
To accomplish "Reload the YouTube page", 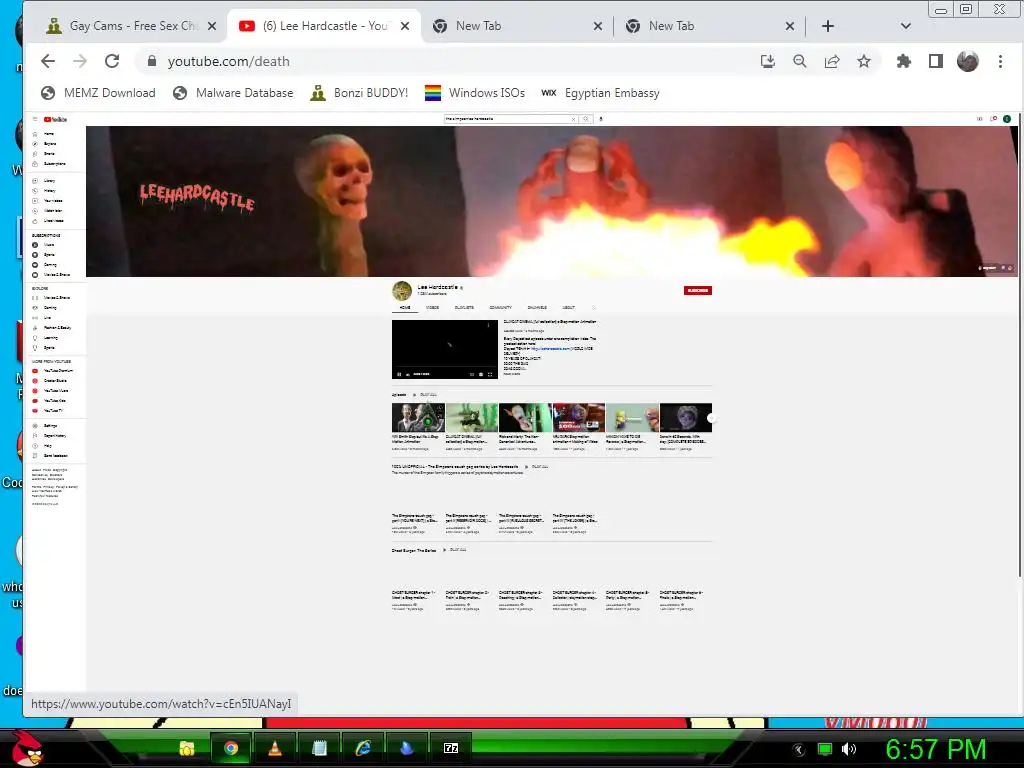I will point(112,61).
